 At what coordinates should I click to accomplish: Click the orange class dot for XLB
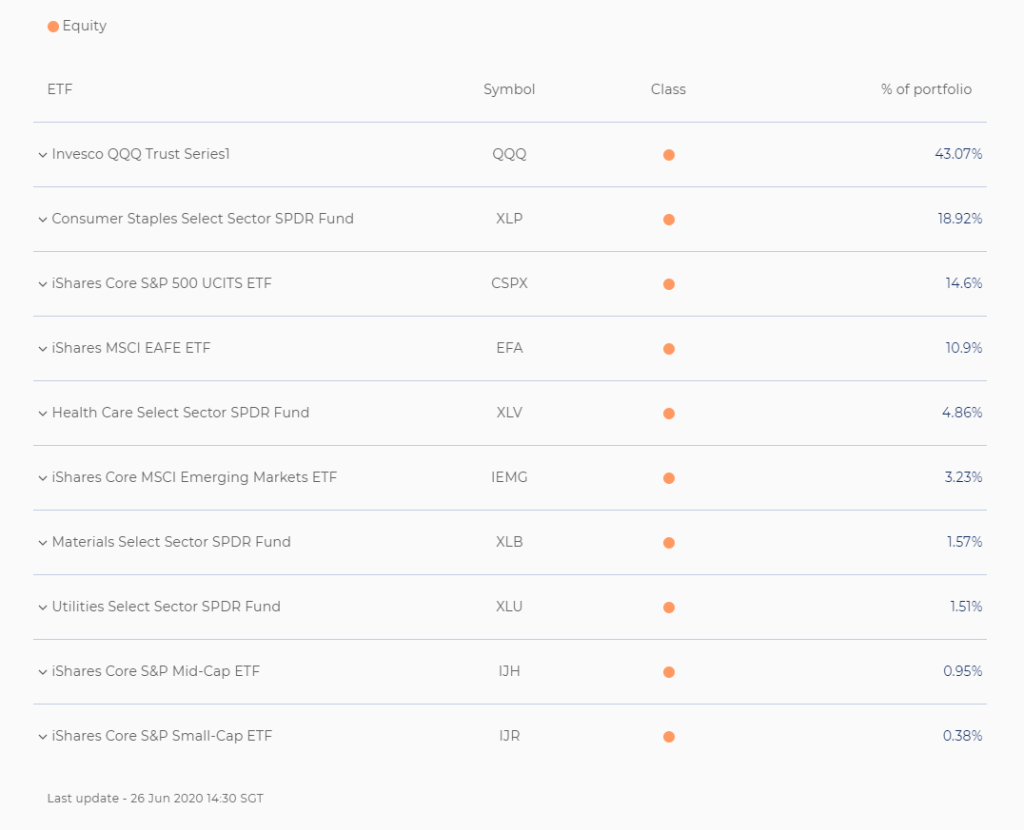(x=668, y=542)
